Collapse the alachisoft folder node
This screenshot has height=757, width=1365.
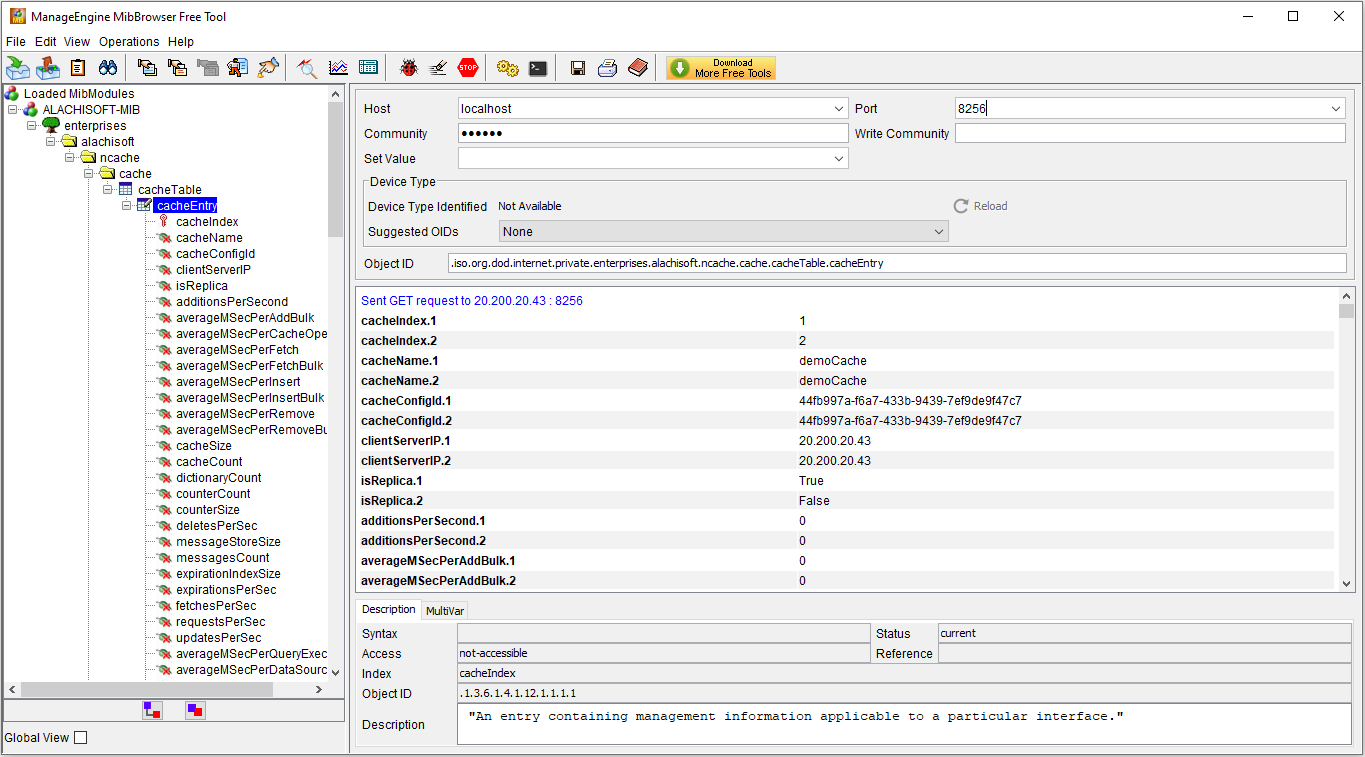pos(51,142)
